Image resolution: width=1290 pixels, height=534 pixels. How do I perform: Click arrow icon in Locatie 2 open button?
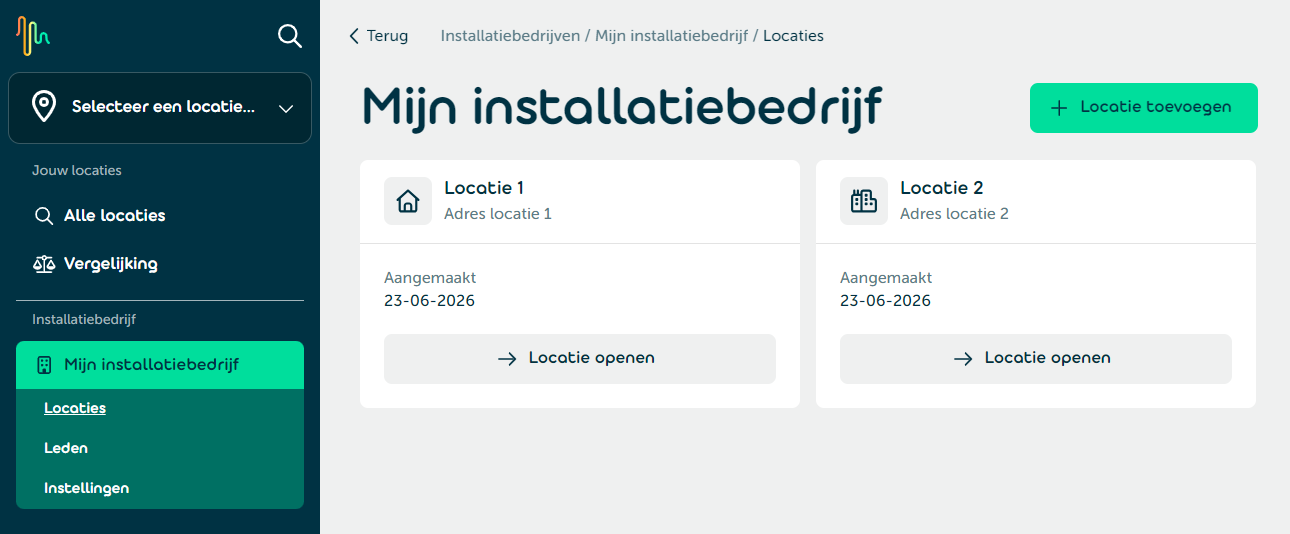[x=963, y=359]
